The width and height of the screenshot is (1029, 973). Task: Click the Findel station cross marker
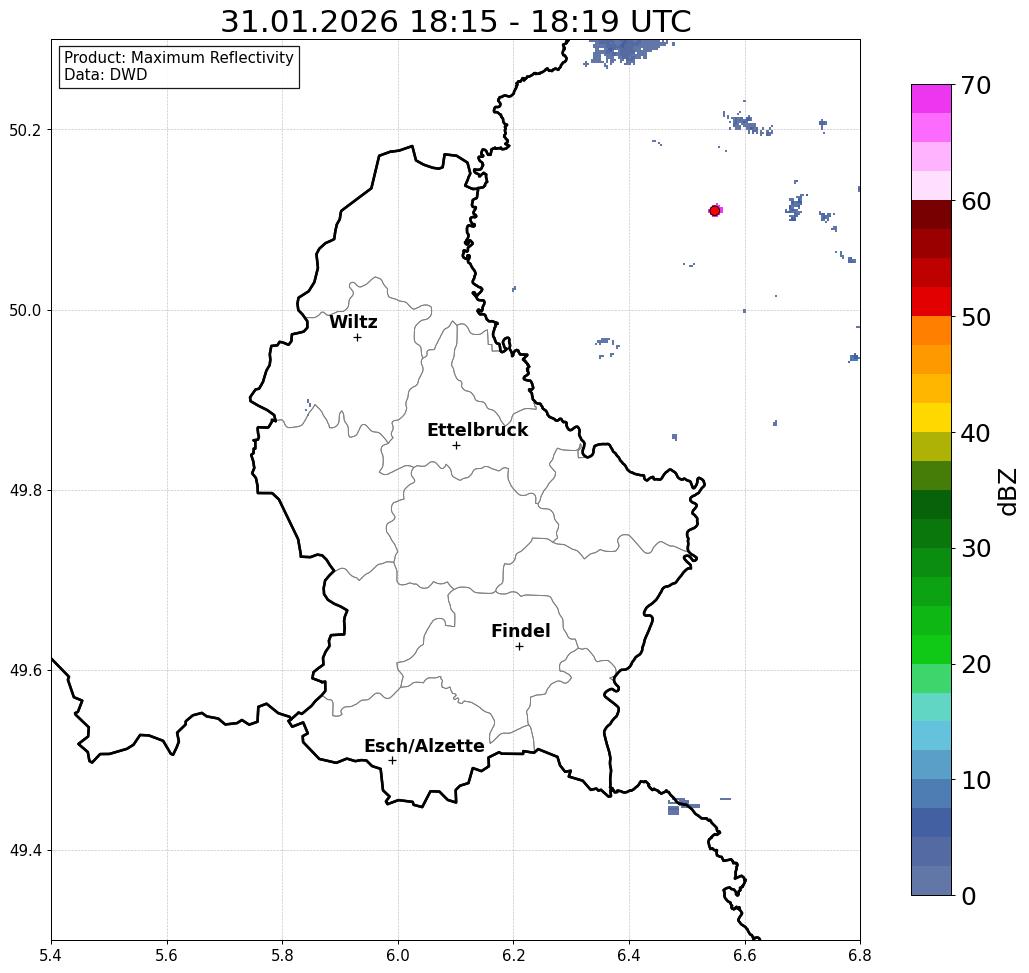(519, 647)
